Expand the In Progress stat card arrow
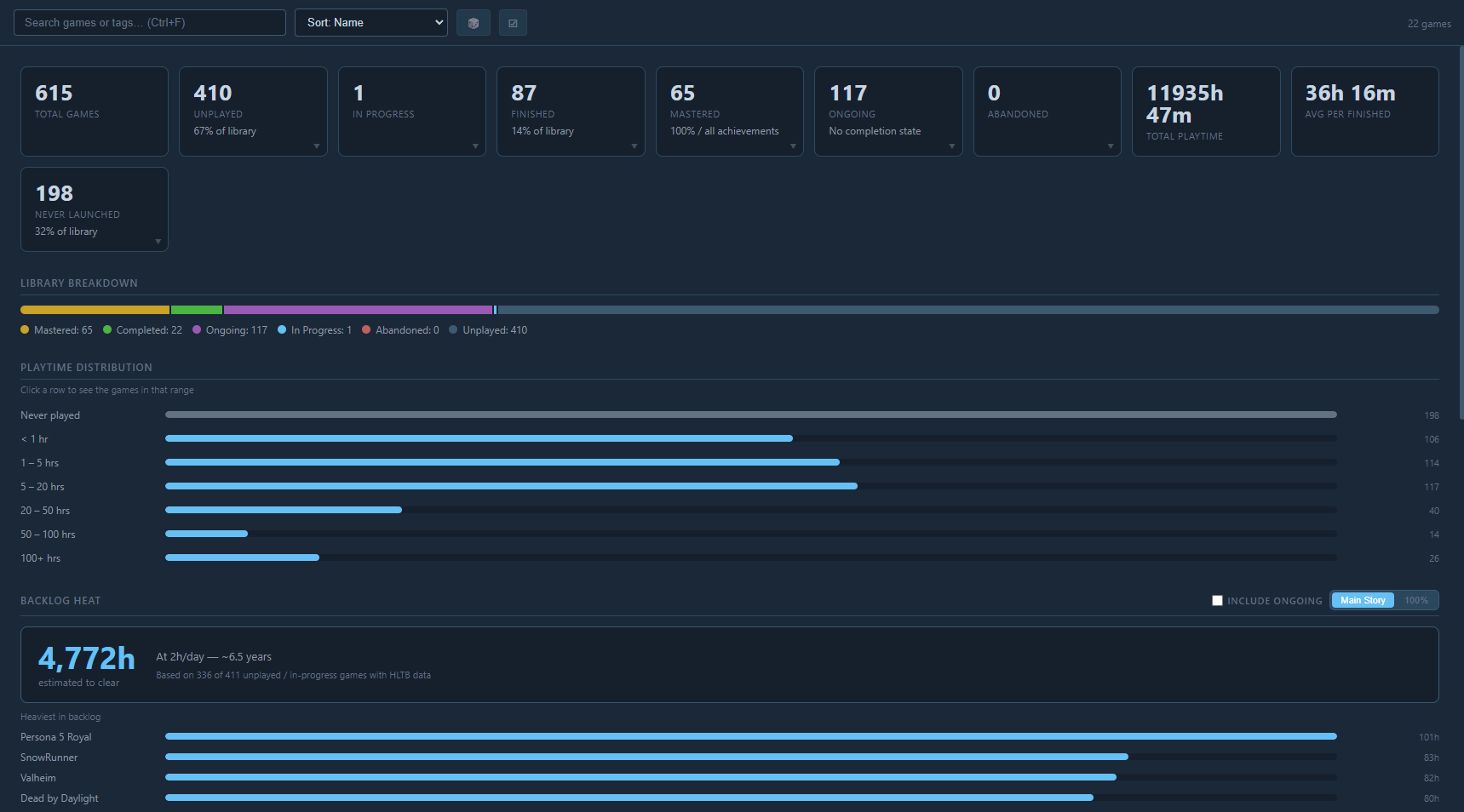 475,146
